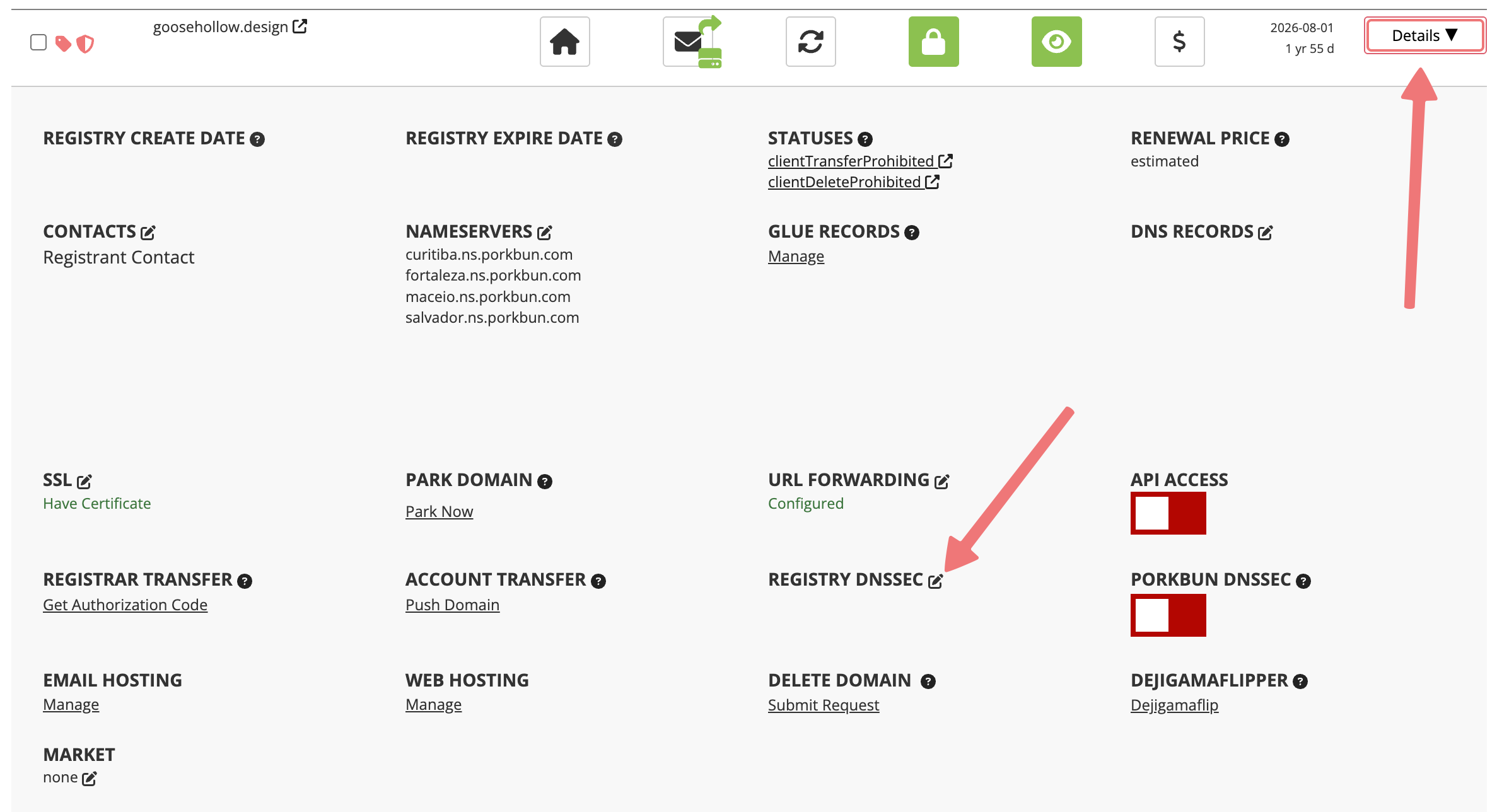Image resolution: width=1497 pixels, height=812 pixels.
Task: Open help tooltip for Glue Records
Action: pyautogui.click(x=912, y=233)
